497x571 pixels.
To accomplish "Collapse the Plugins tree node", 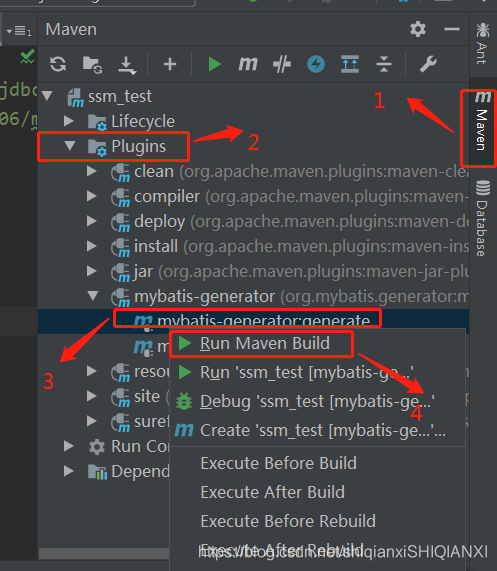I will tap(70, 146).
